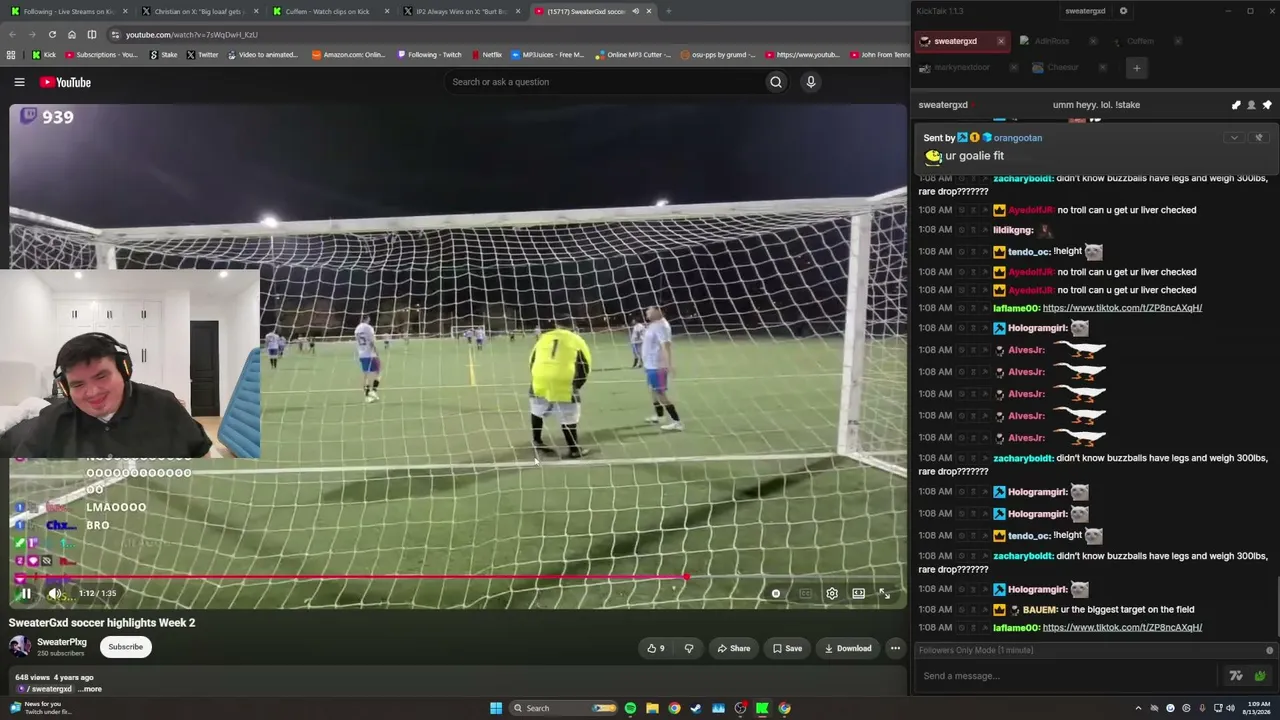This screenshot has width=1280, height=720.
Task: Subscribe to the SweaterPlxg channel
Action: pos(125,647)
